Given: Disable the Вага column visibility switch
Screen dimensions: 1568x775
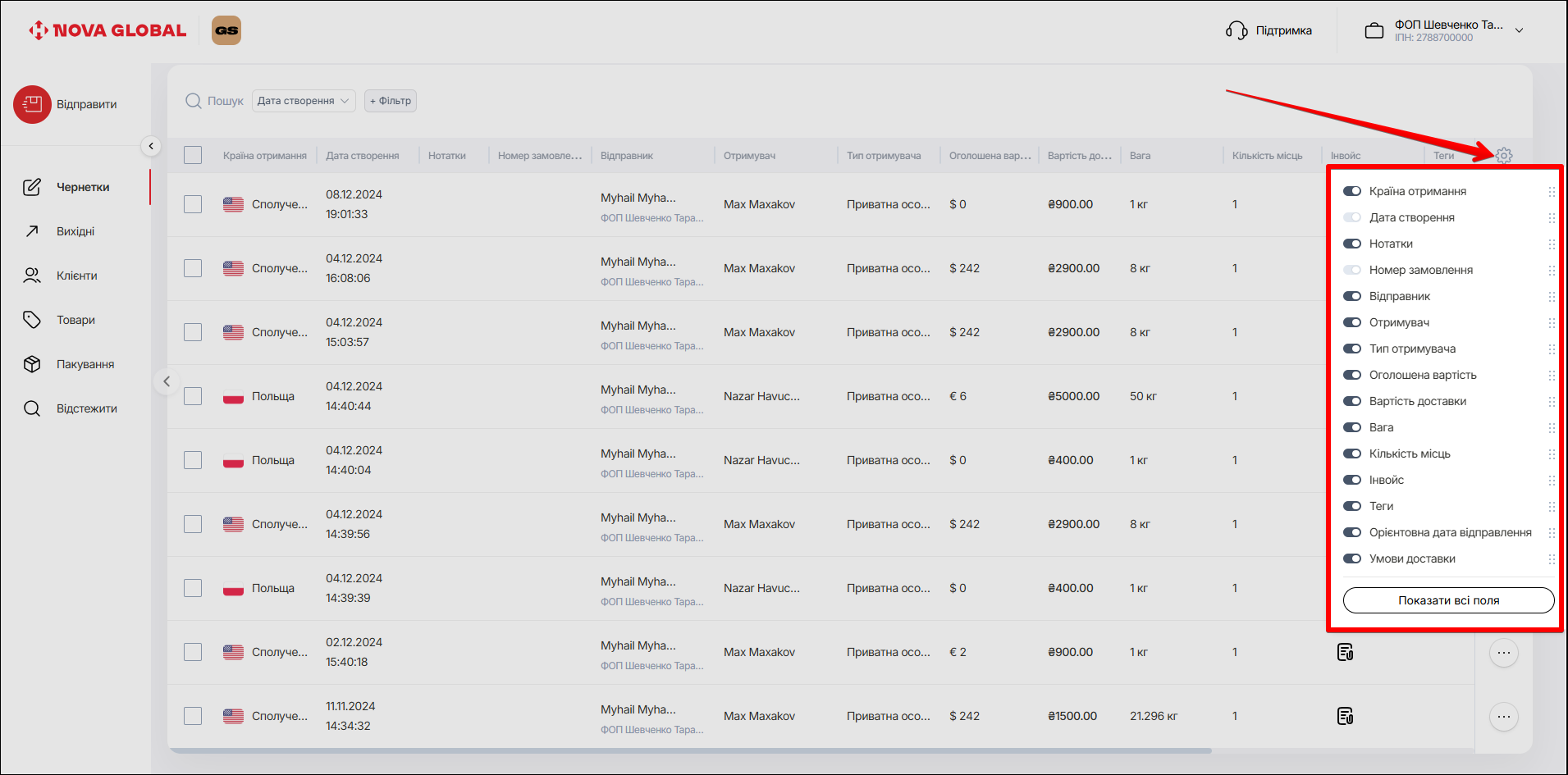Looking at the screenshot, I should [1351, 427].
